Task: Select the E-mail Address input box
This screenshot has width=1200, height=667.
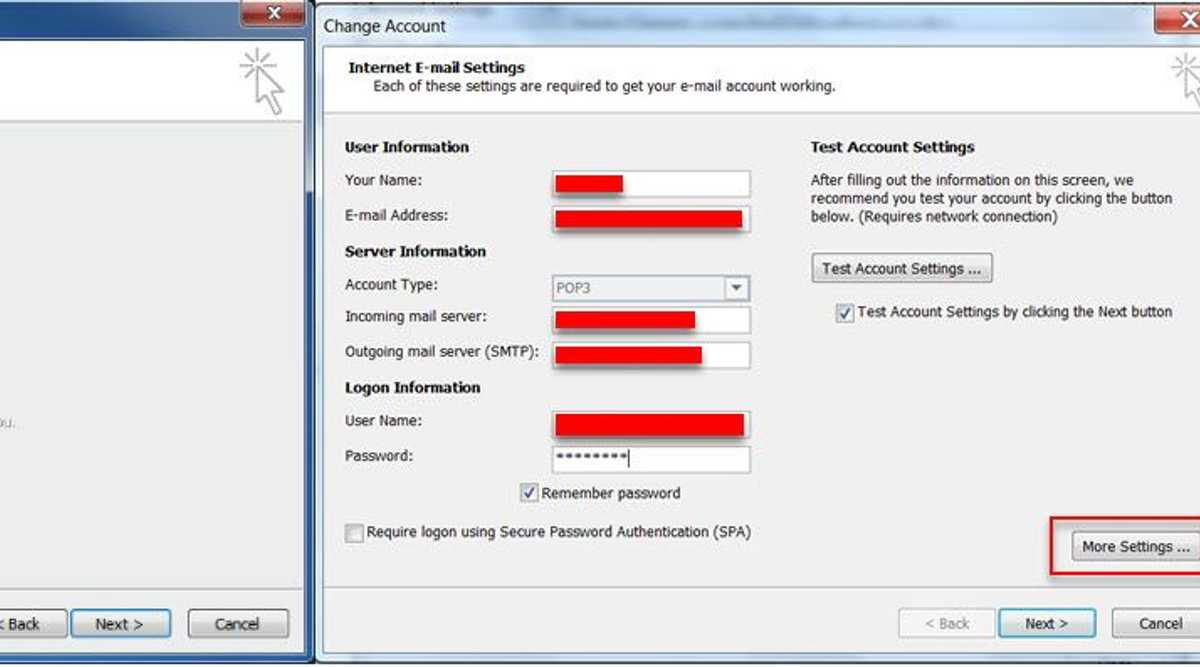Action: 650,219
